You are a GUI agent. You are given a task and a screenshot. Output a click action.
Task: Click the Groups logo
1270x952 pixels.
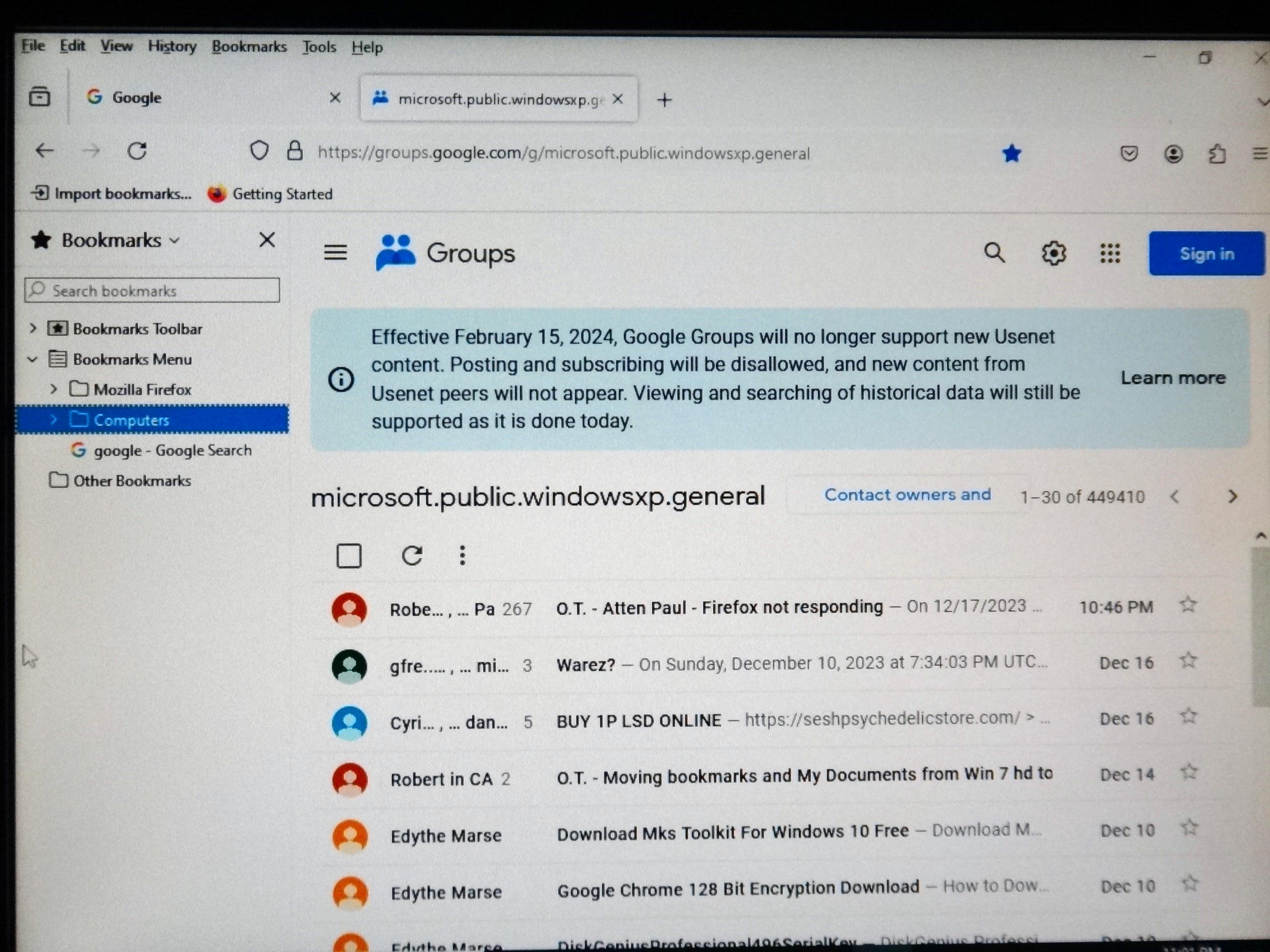(445, 253)
